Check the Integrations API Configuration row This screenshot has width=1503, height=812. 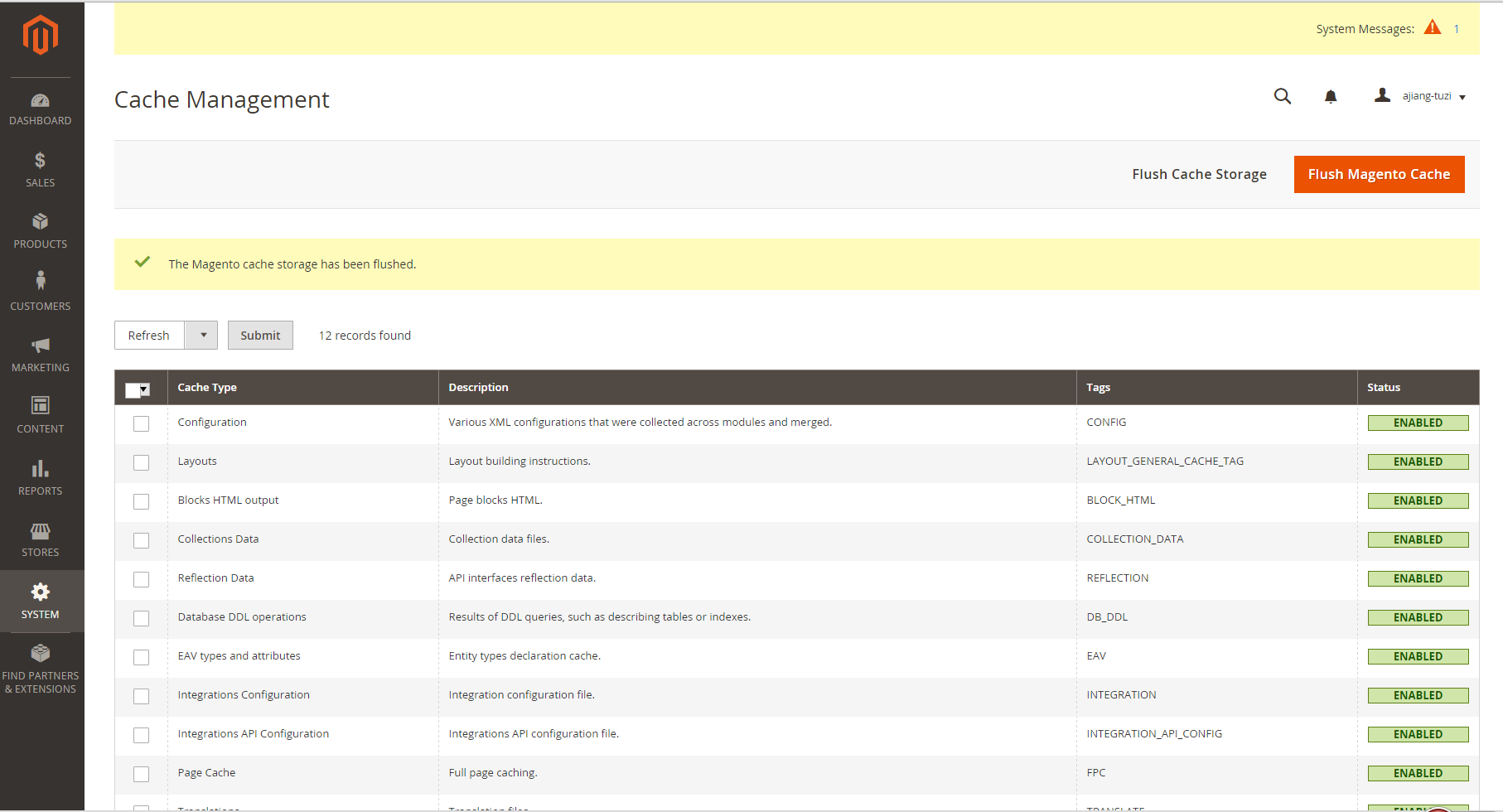point(142,735)
